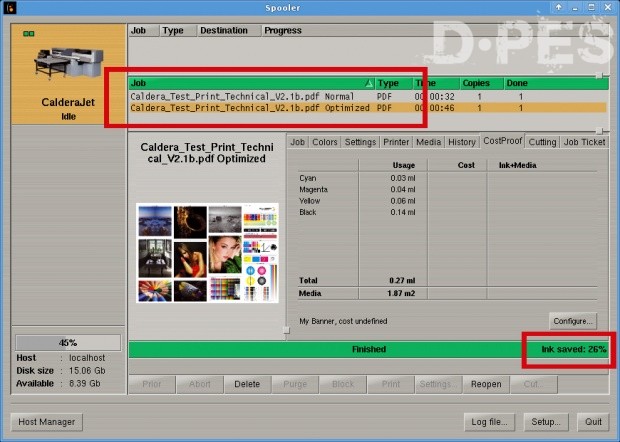Select the Optimized test print job row
This screenshot has height=442, width=620.
(367, 108)
